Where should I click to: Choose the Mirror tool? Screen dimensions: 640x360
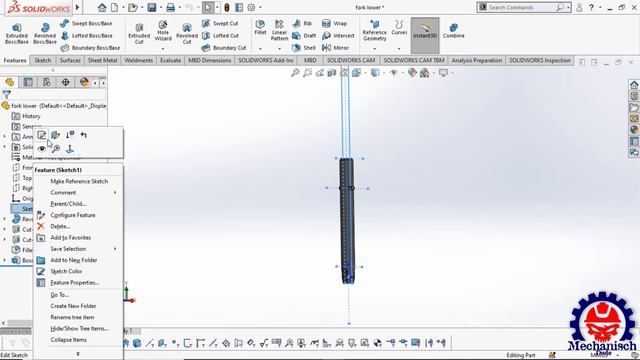click(336, 48)
